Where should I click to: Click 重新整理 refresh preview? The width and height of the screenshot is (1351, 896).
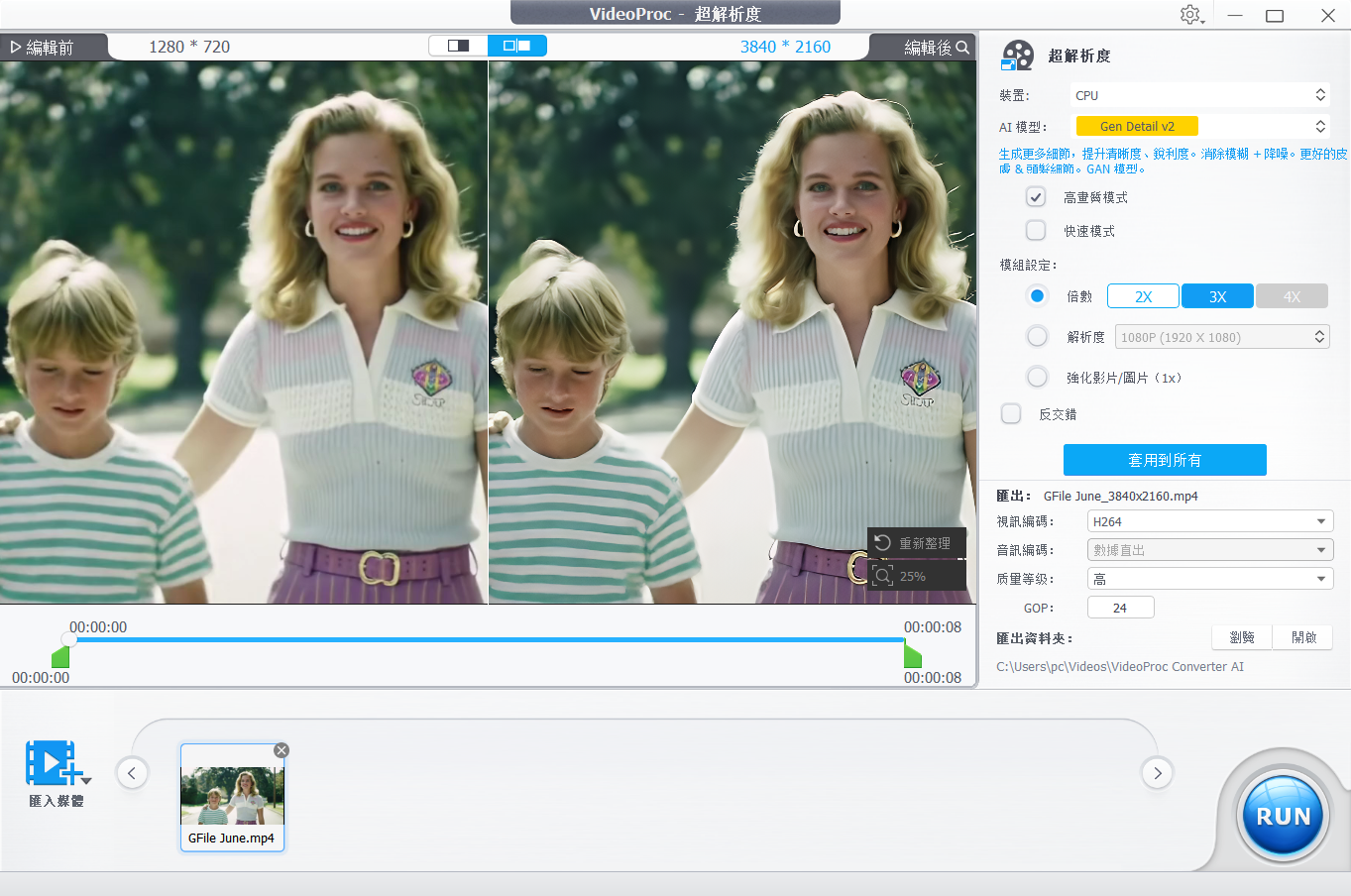tap(916, 543)
